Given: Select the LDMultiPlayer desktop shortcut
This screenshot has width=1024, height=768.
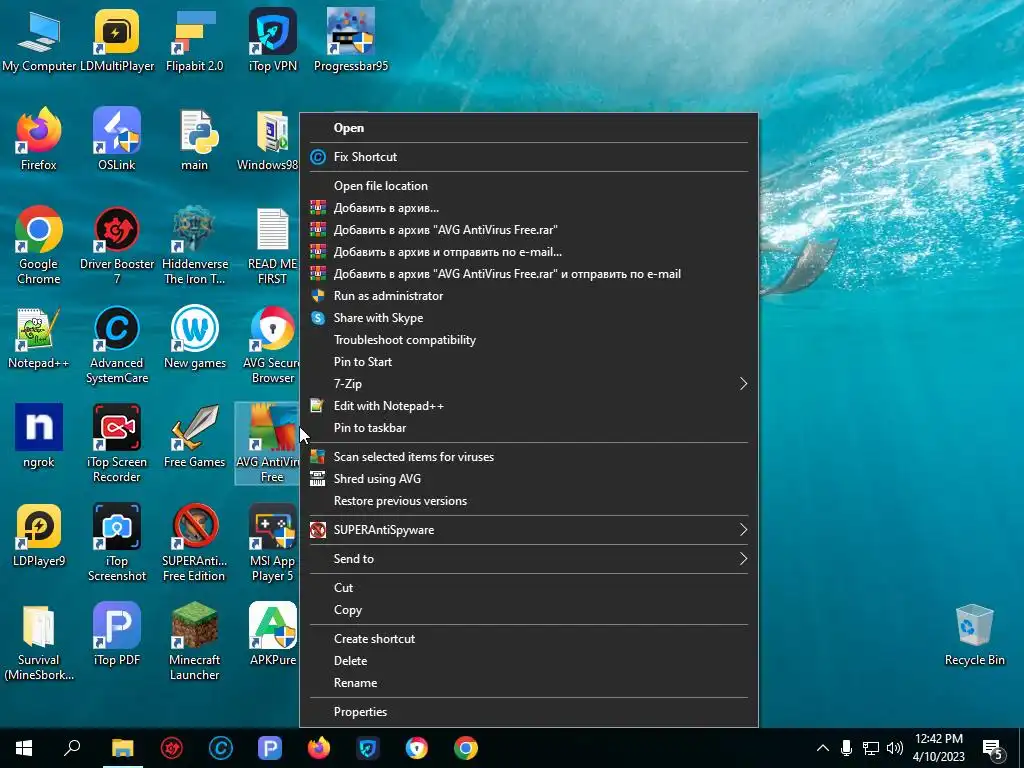Looking at the screenshot, I should click(x=117, y=40).
